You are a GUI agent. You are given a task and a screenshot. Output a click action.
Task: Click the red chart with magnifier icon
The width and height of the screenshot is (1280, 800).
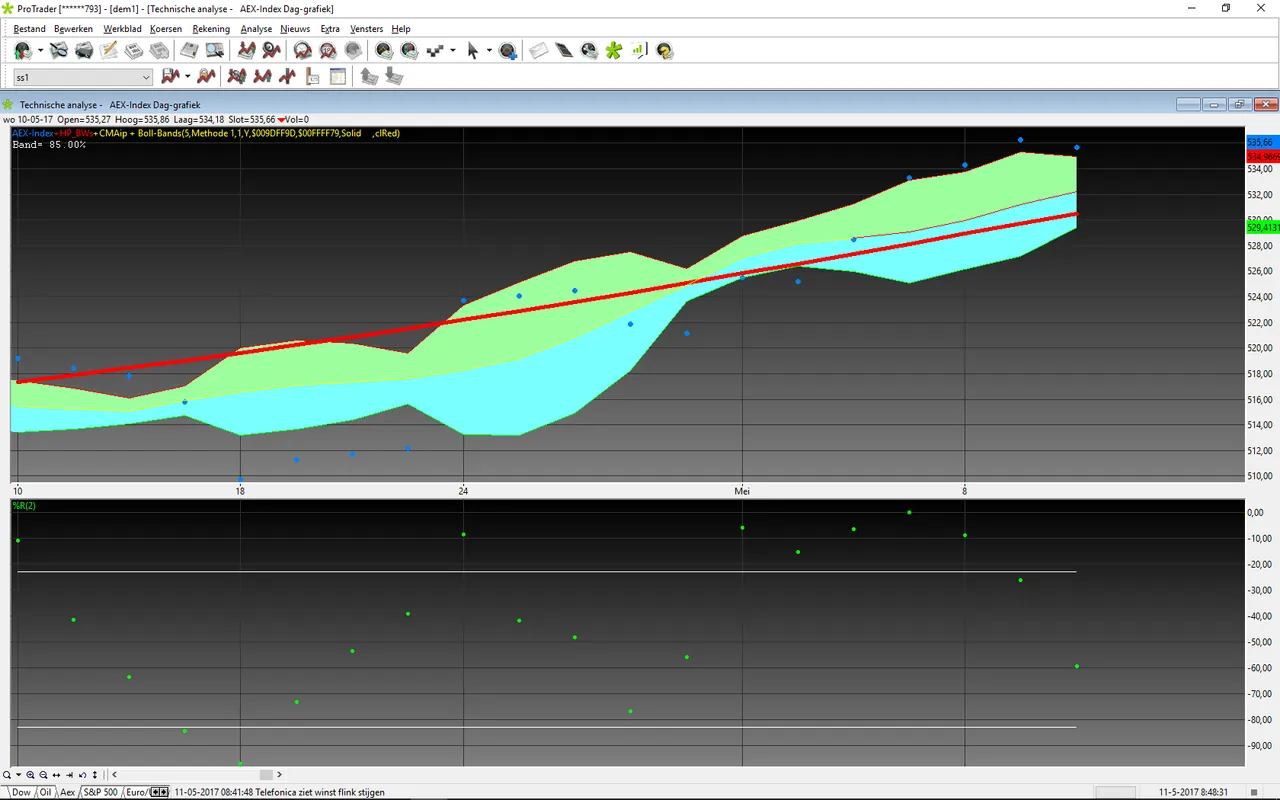(x=270, y=50)
